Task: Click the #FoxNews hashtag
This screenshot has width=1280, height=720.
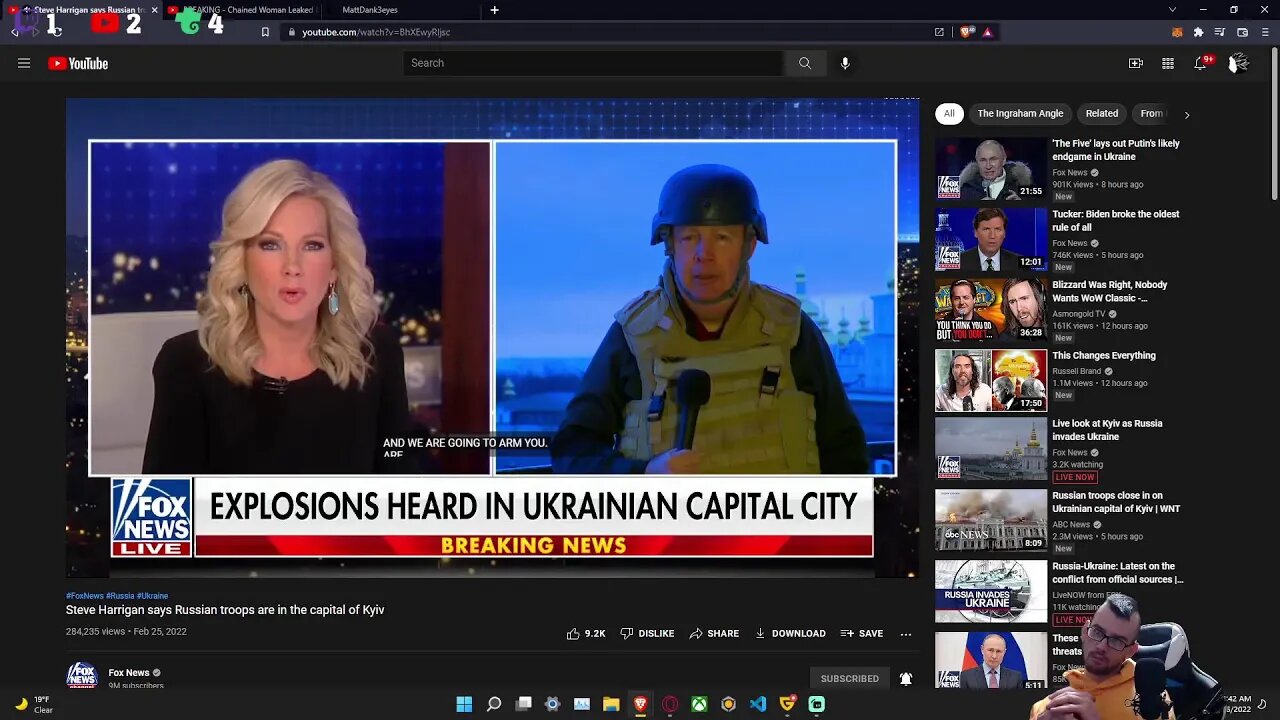Action: (85, 596)
